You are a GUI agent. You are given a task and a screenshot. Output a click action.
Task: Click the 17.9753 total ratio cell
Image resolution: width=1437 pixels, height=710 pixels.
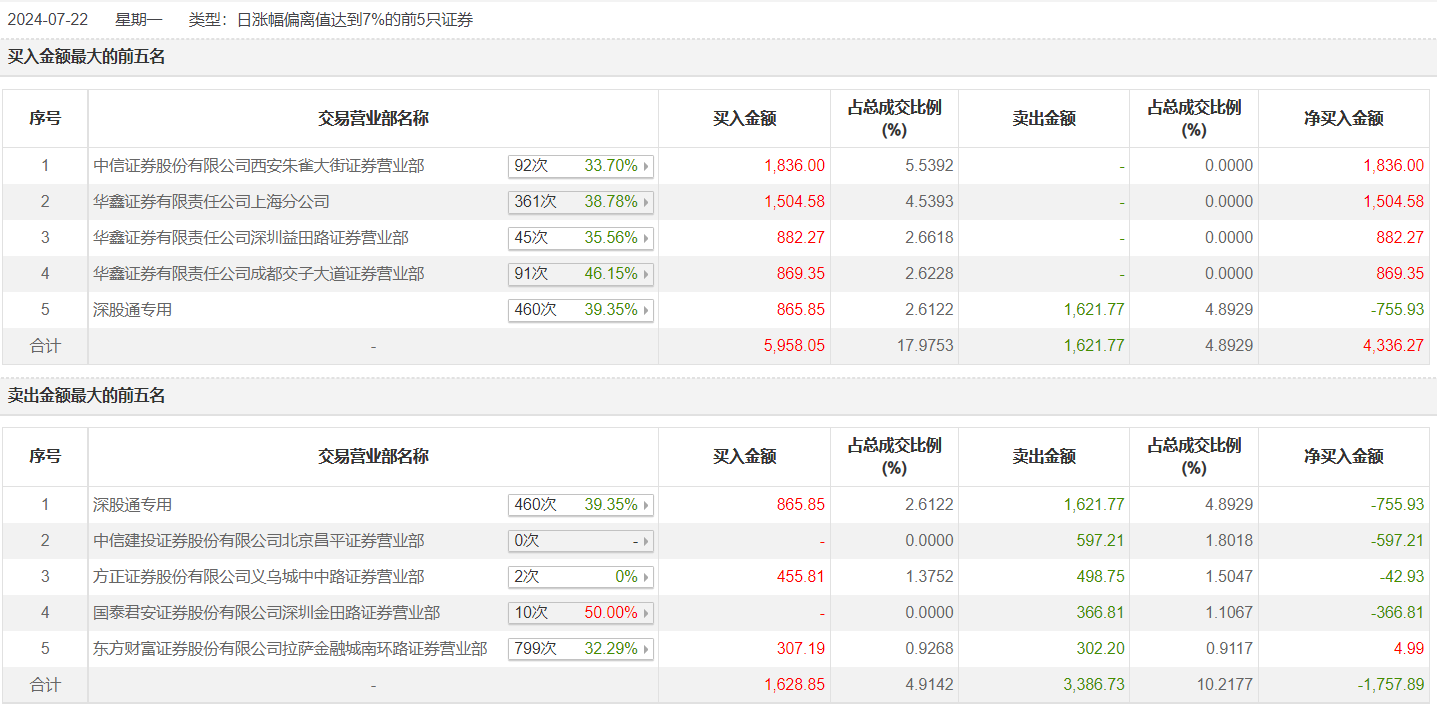point(926,346)
